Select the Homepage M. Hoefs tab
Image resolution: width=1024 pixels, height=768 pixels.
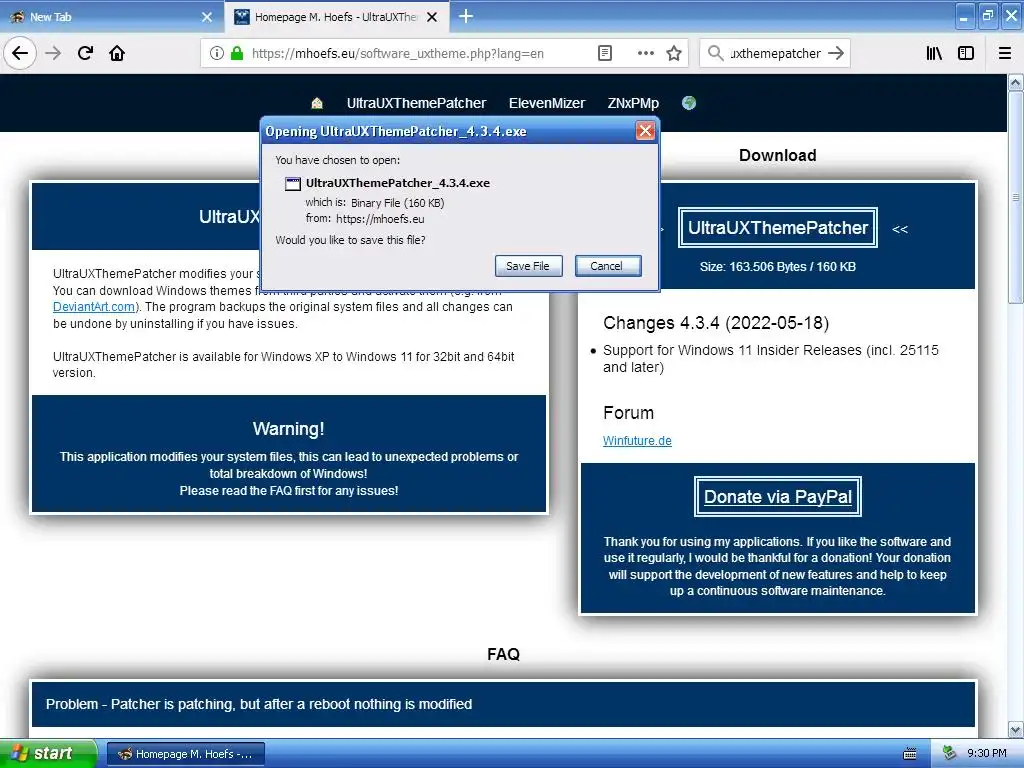pos(336,17)
